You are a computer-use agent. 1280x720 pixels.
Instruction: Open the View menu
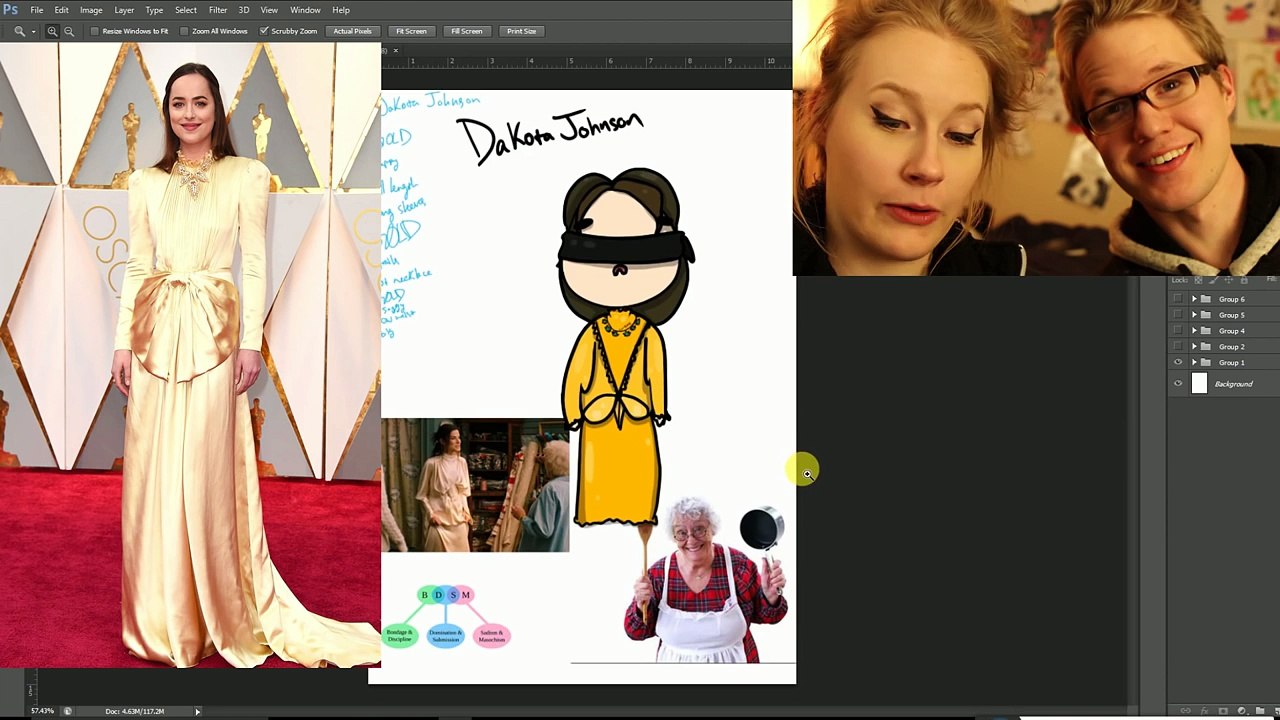pyautogui.click(x=269, y=10)
